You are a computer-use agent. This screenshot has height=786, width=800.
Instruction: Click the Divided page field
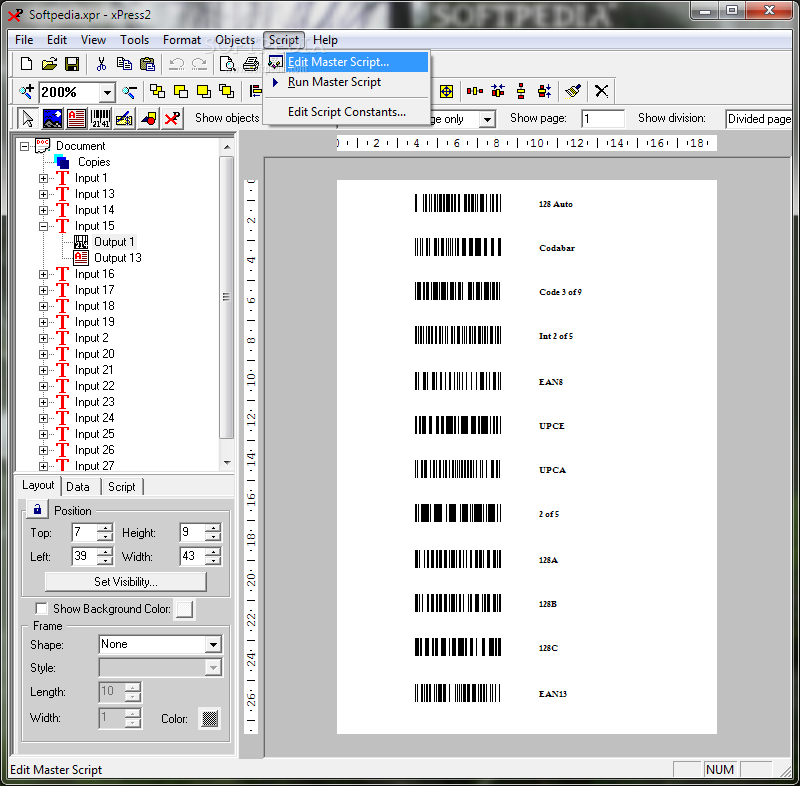coord(759,119)
